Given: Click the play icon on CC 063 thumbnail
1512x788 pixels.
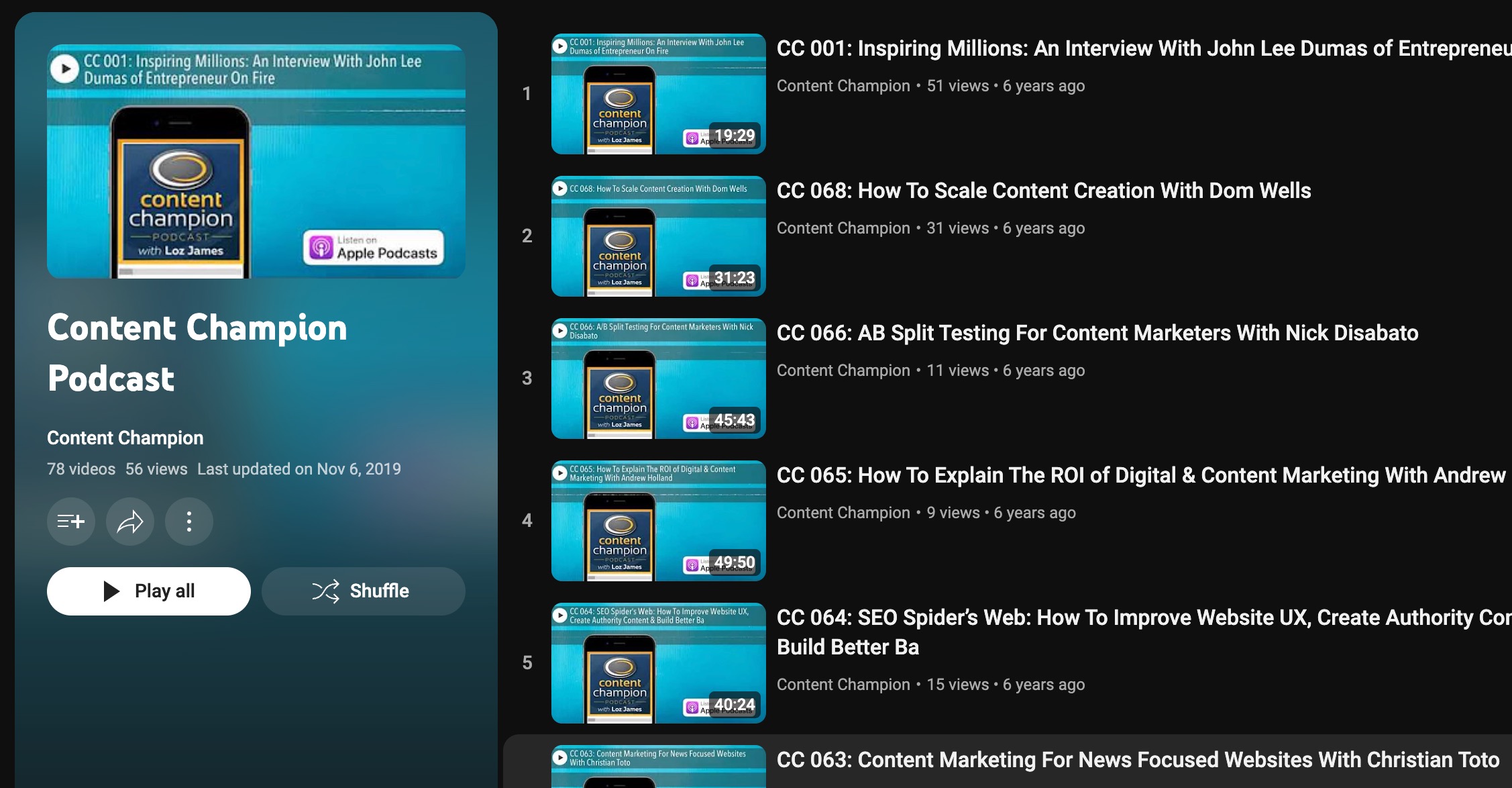Looking at the screenshot, I should (x=560, y=756).
